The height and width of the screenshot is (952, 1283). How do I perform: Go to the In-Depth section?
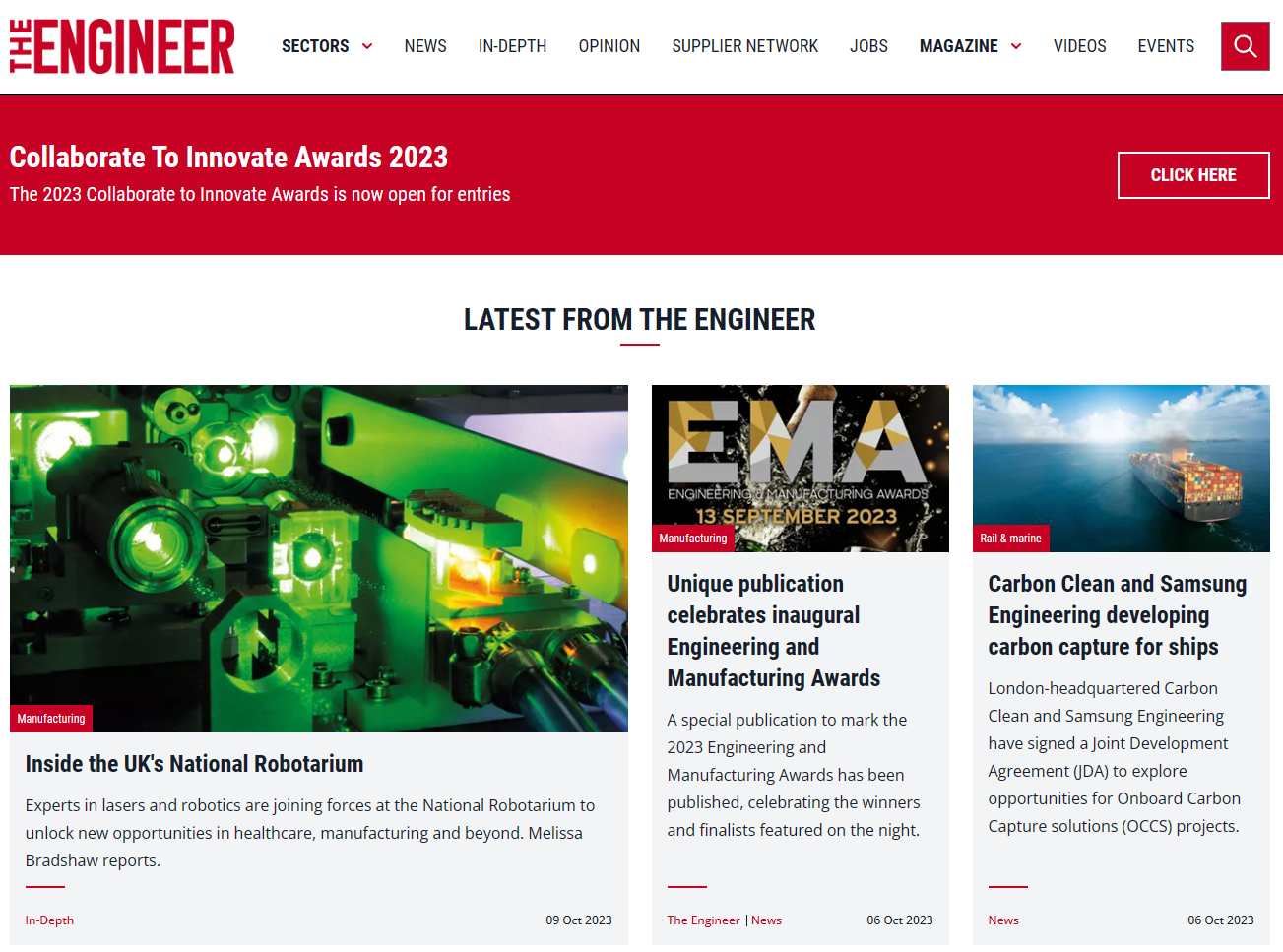(512, 46)
